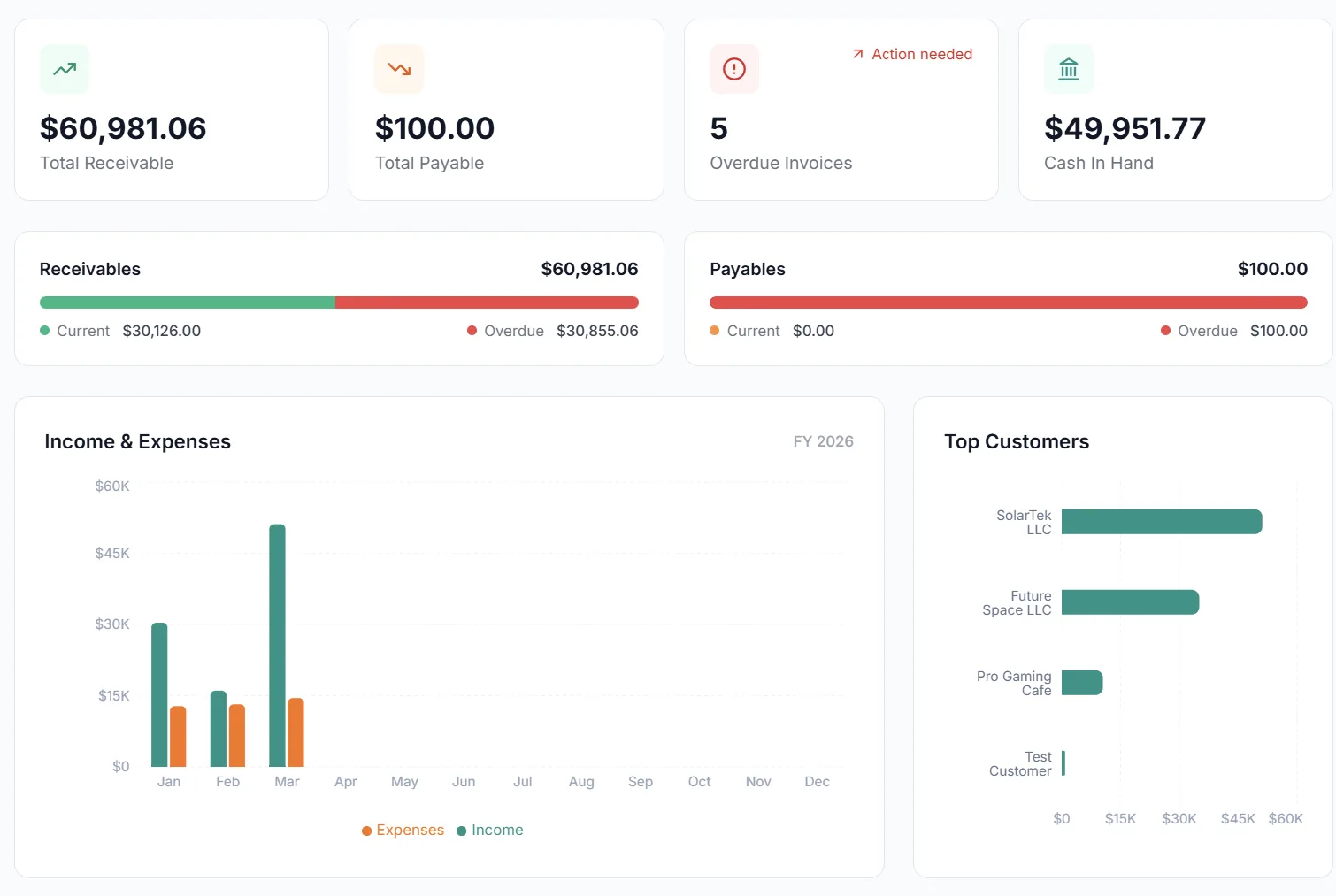Select the Total Payable label

(429, 163)
